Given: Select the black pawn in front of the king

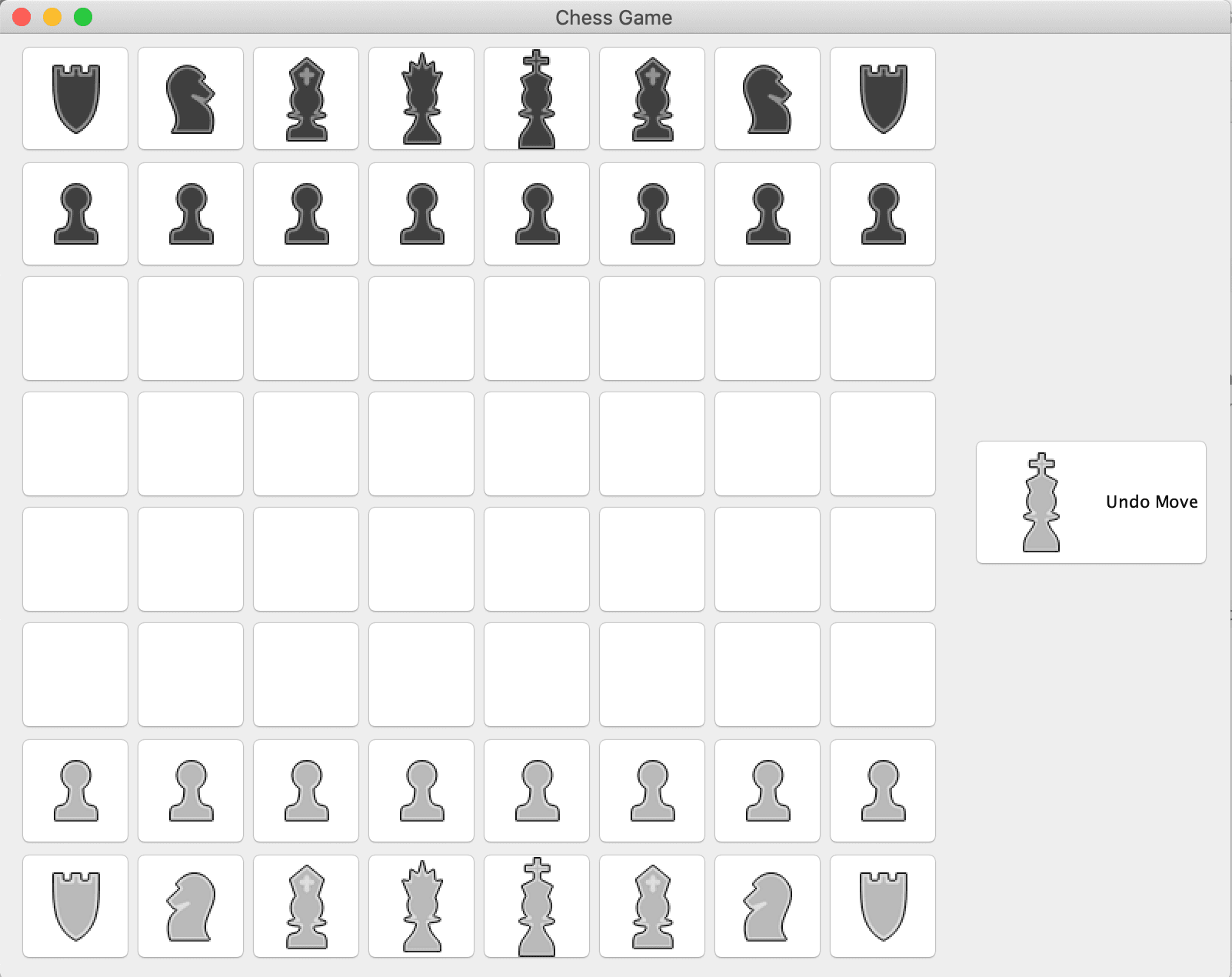Looking at the screenshot, I should pyautogui.click(x=536, y=213).
